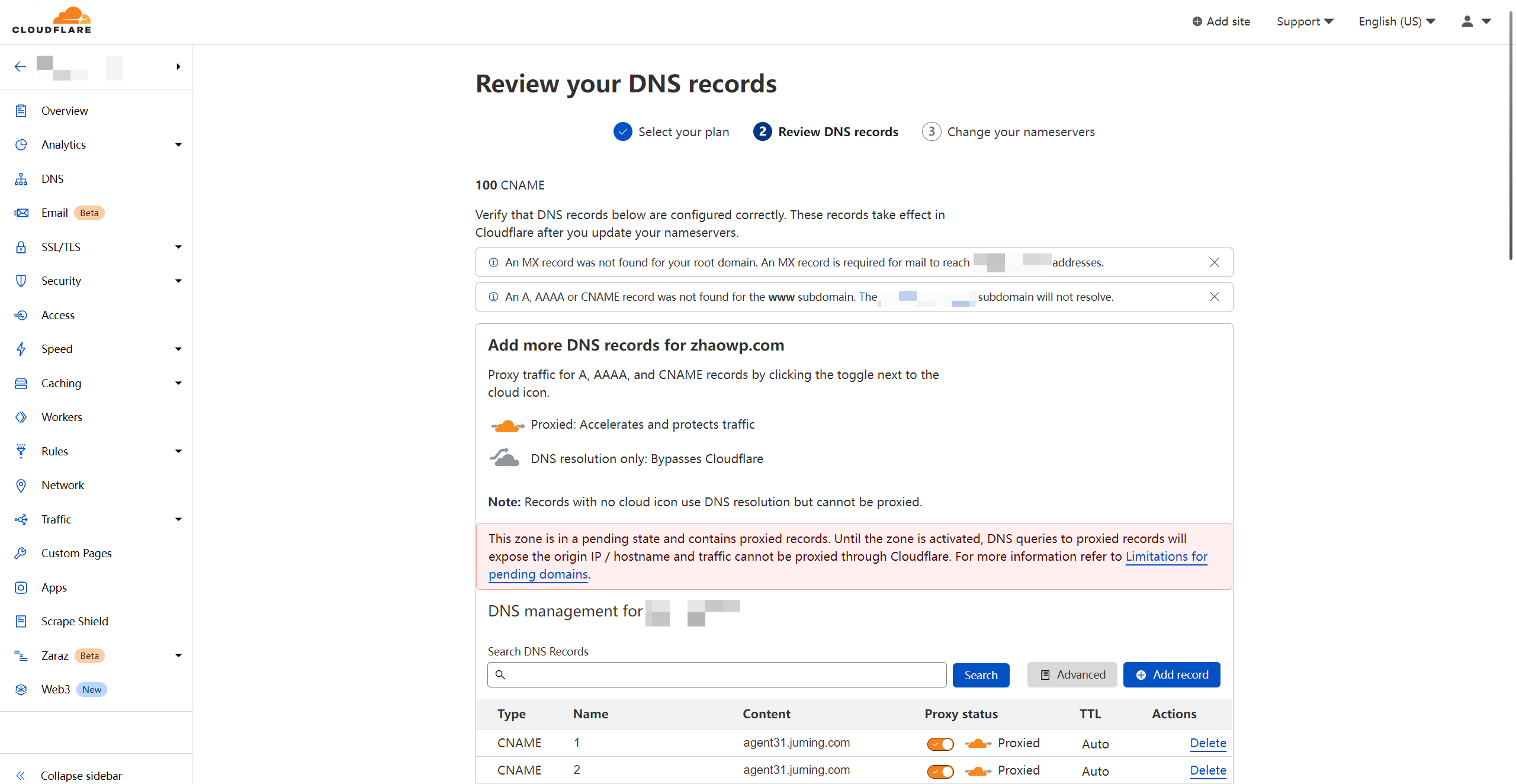Open the Overview page in the sidebar
The height and width of the screenshot is (784, 1516).
pyautogui.click(x=65, y=111)
